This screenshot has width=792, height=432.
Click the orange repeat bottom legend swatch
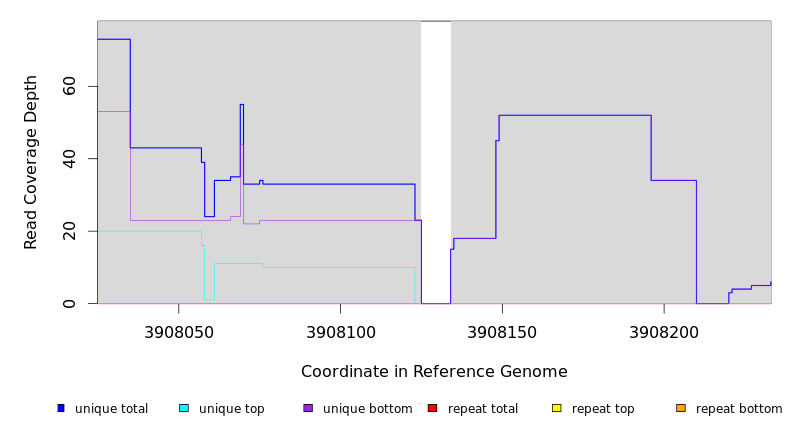click(x=681, y=408)
